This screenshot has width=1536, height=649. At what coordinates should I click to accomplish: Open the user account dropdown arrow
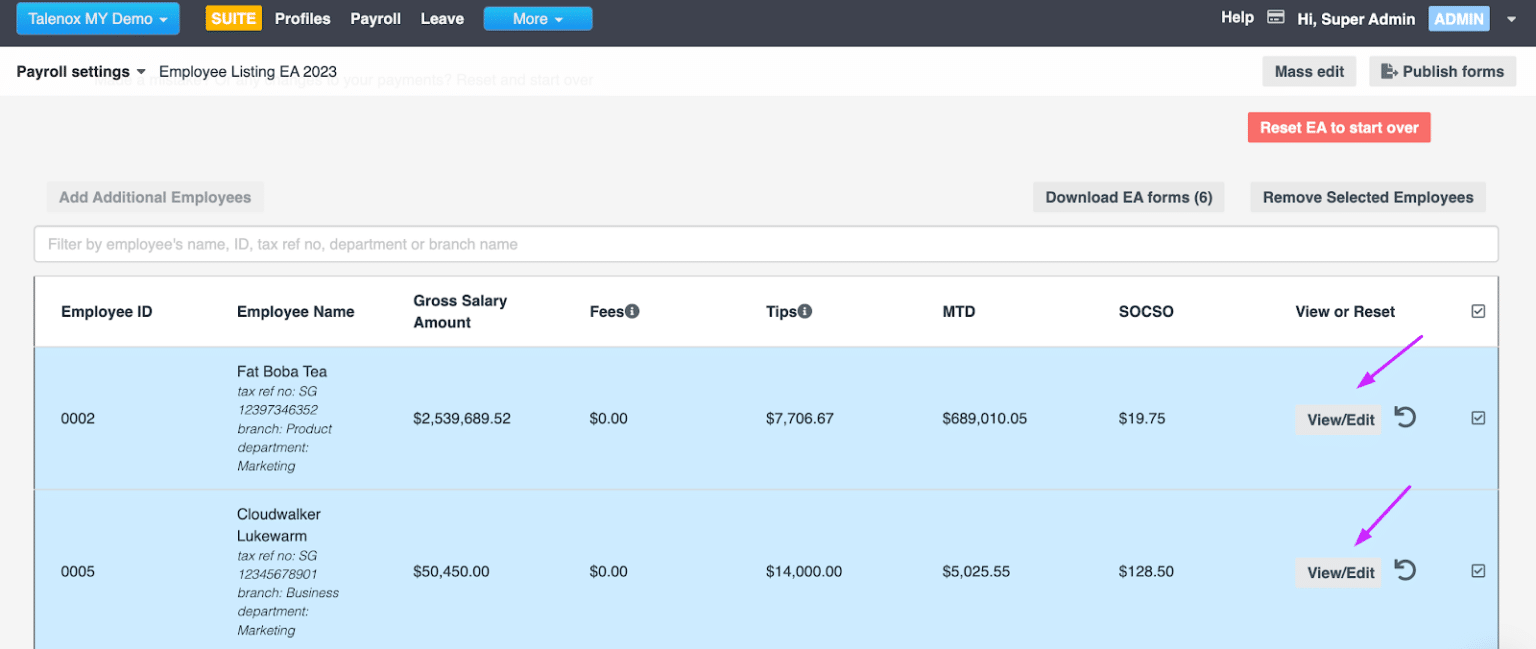(1511, 19)
